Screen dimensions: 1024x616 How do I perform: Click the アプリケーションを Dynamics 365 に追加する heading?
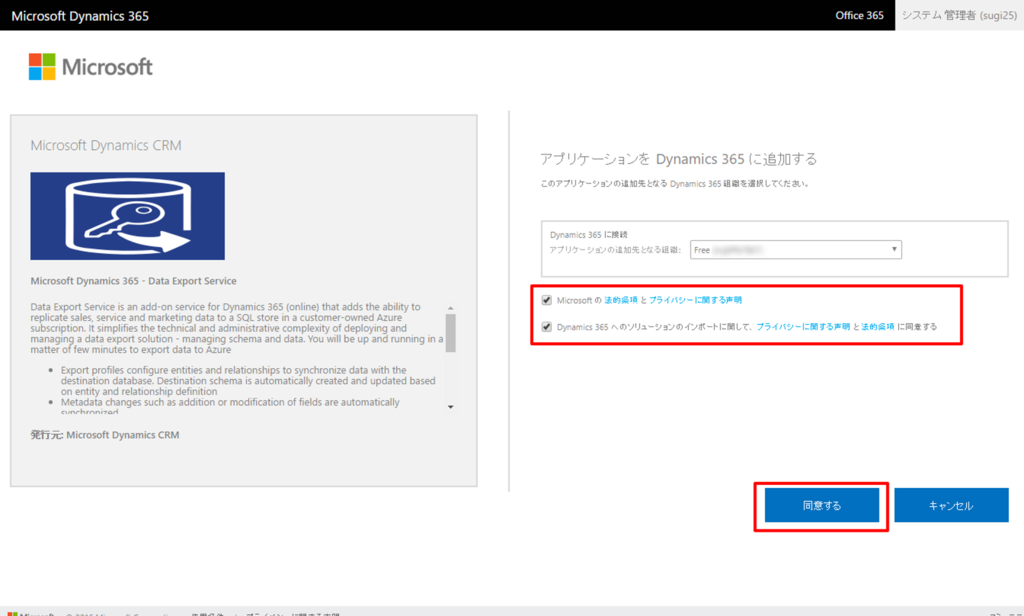click(678, 159)
